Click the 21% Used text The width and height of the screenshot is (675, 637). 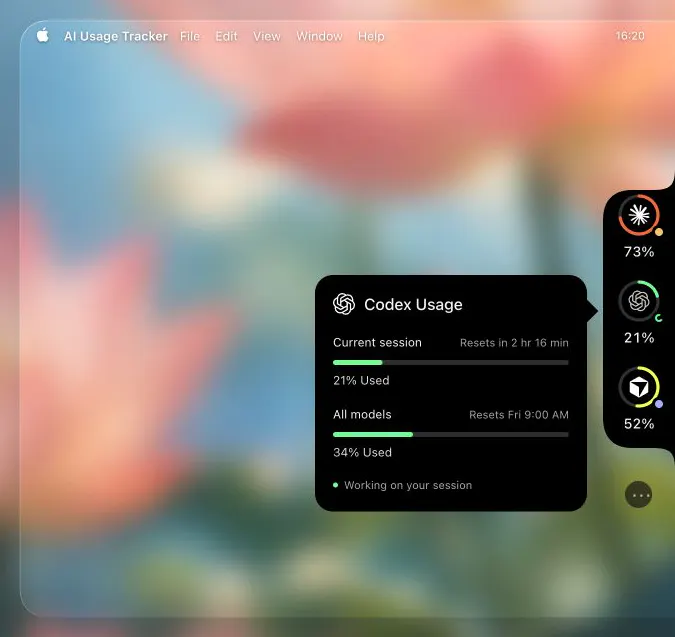pyautogui.click(x=361, y=380)
